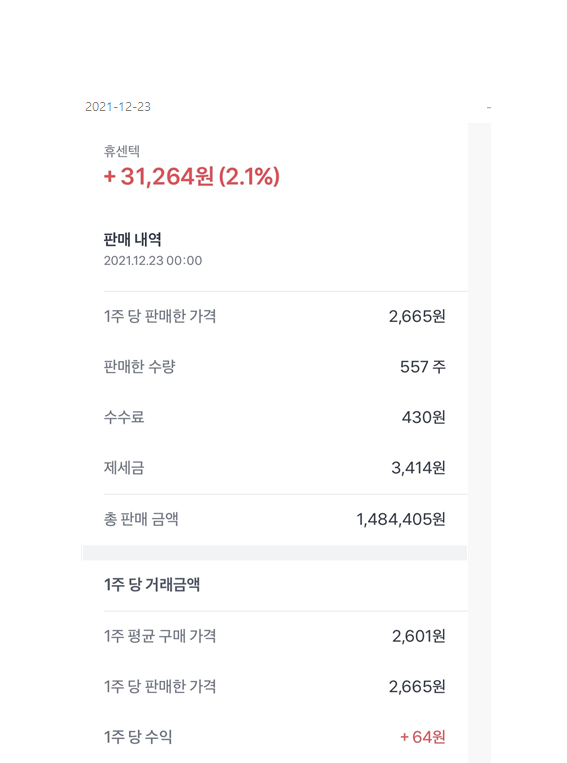567x763 pixels.
Task: Click the 557 주 quantity value
Action: coord(423,366)
